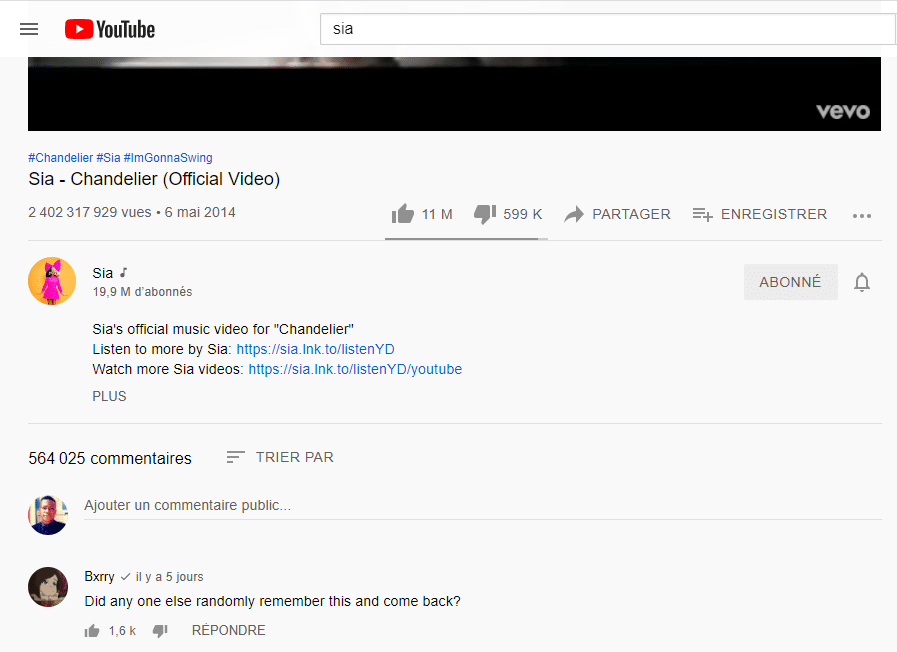The width and height of the screenshot is (897, 652).
Task: Open the hamburger guide menu
Action: [29, 29]
